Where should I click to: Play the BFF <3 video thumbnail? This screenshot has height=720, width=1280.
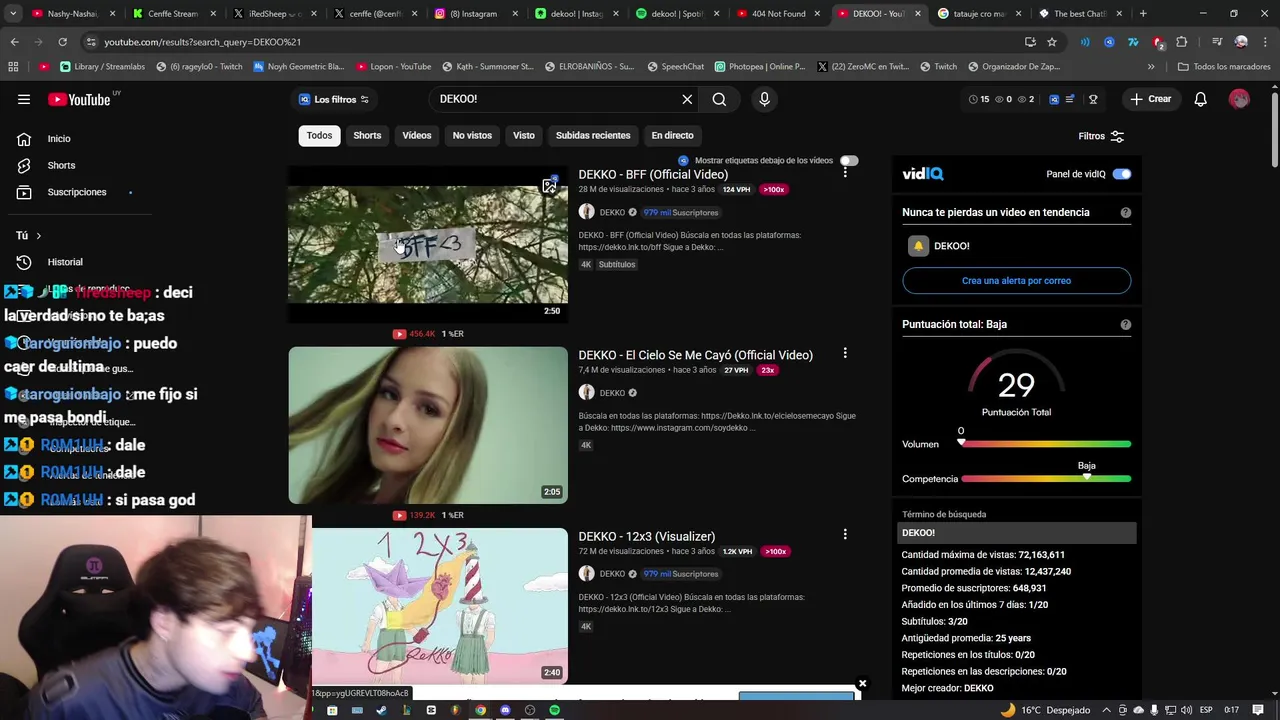pyautogui.click(x=428, y=244)
